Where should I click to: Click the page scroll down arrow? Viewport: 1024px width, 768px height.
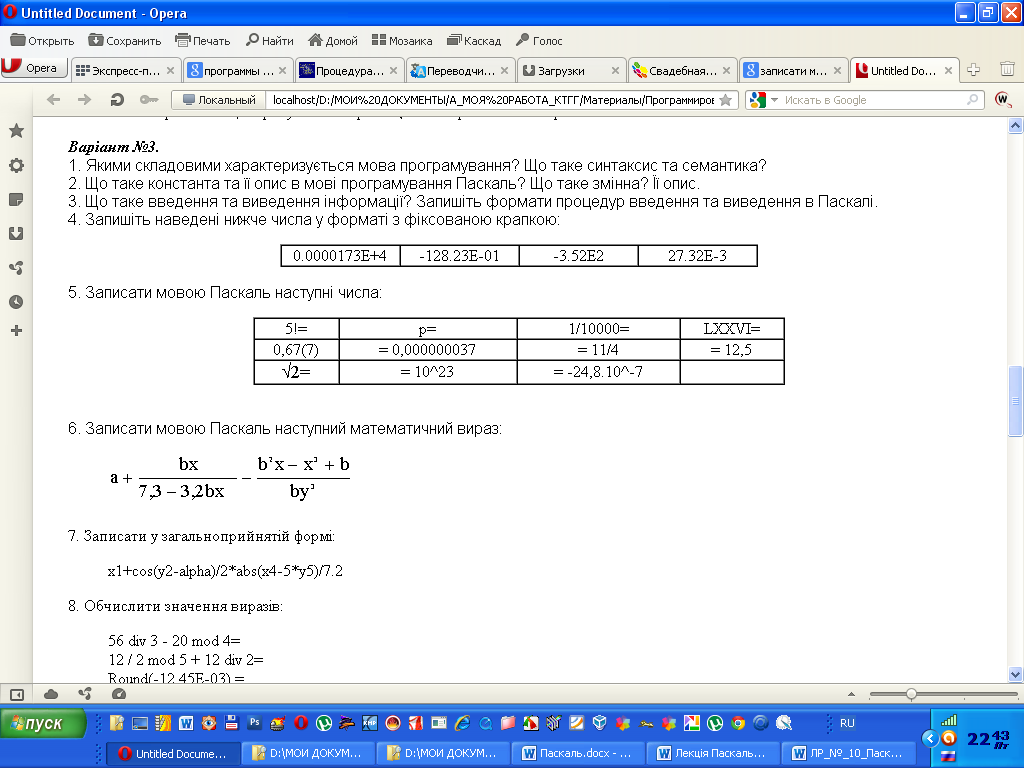(x=1016, y=675)
